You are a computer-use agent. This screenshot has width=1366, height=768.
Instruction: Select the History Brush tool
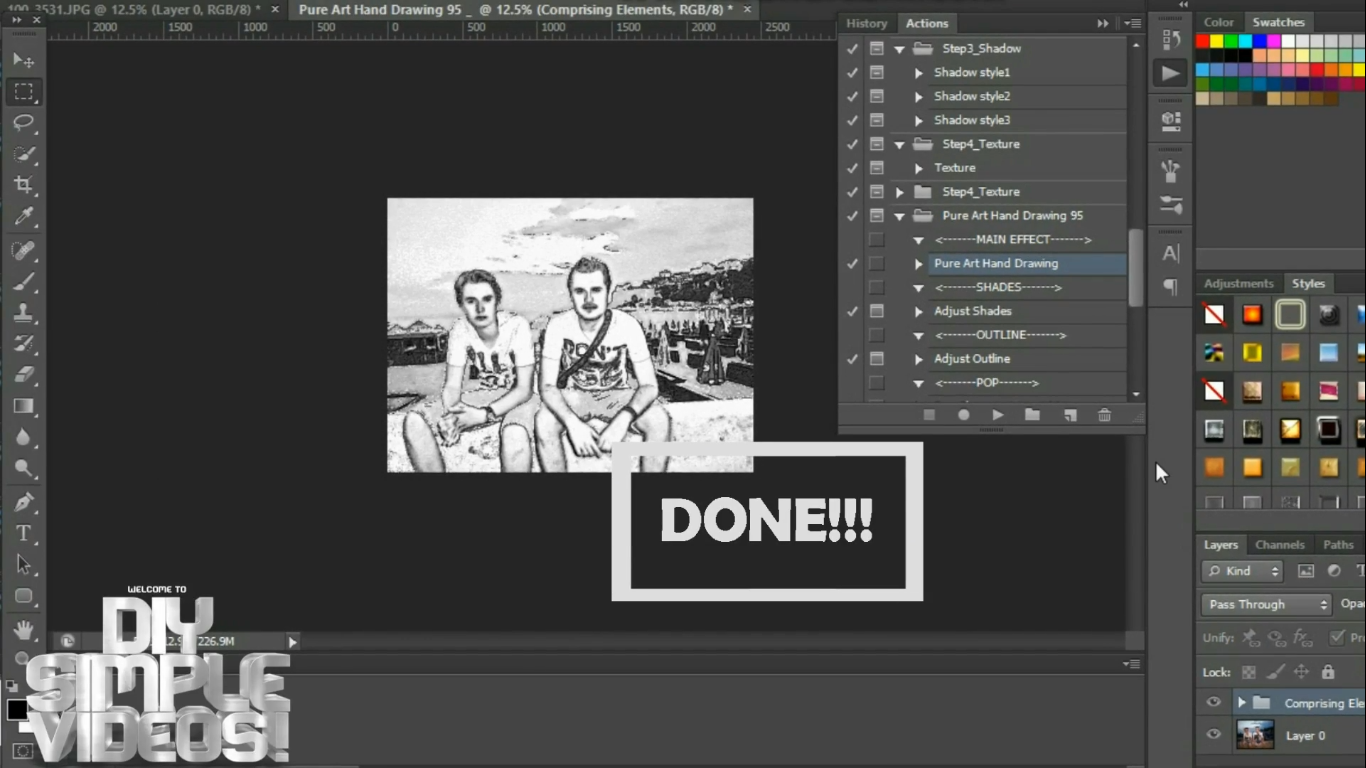point(23,343)
